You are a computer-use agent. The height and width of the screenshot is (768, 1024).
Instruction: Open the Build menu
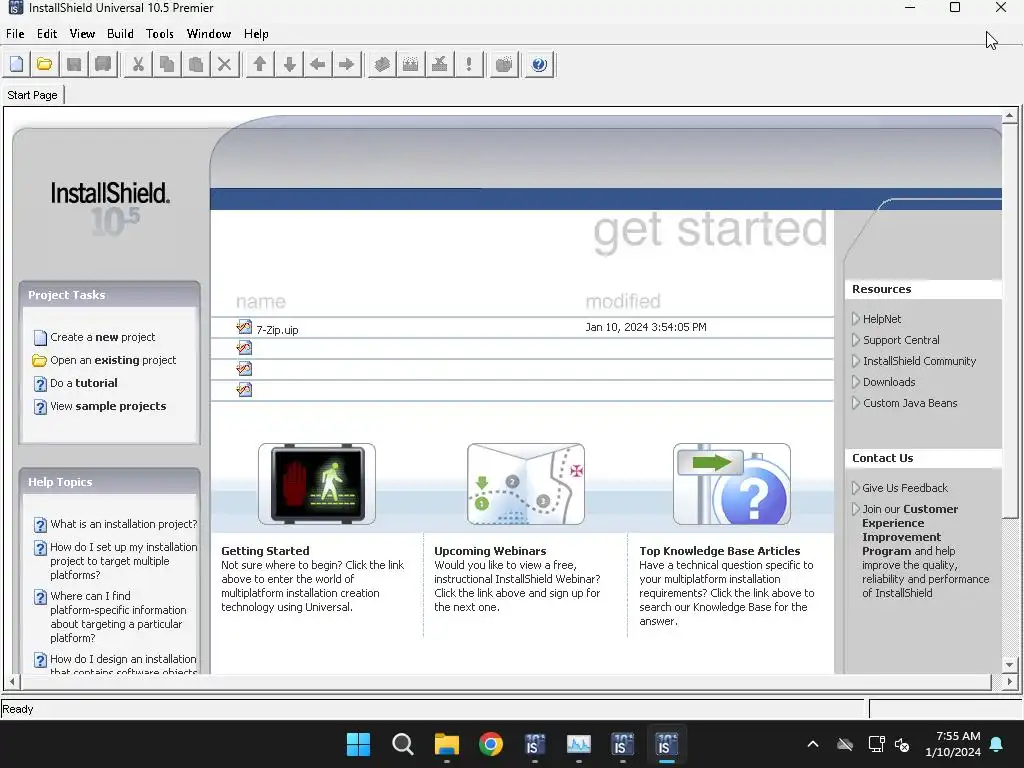(x=120, y=34)
